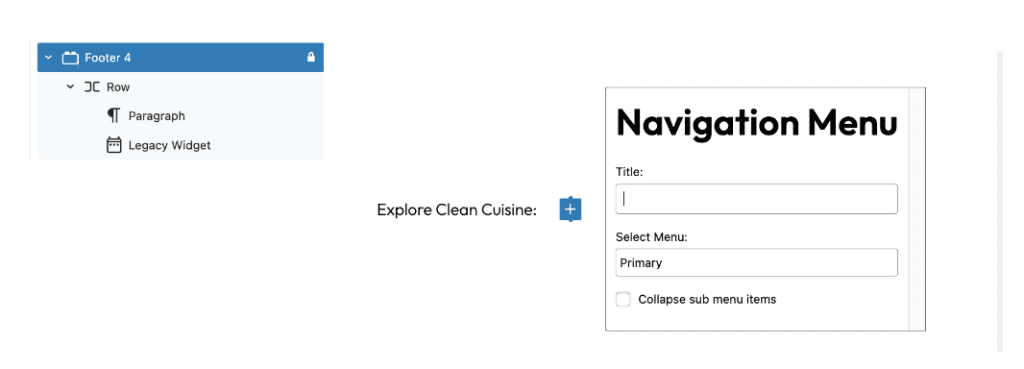Click the widget's vertical scrollbar strip
Image resolution: width=1024 pixels, height=369 pixels.
tap(917, 209)
